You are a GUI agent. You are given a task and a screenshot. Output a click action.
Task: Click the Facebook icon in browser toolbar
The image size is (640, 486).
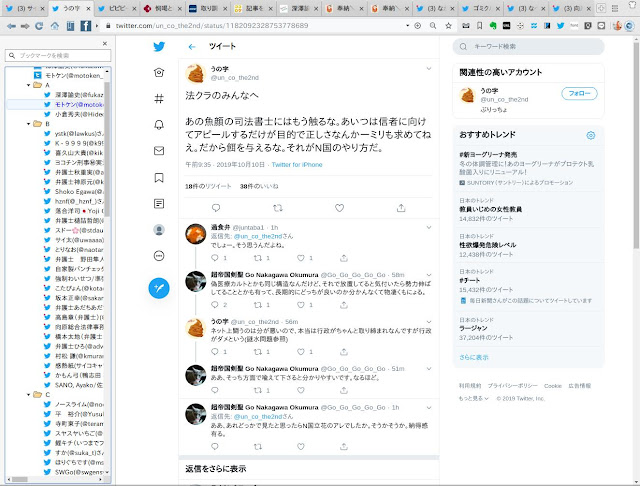(x=85, y=26)
